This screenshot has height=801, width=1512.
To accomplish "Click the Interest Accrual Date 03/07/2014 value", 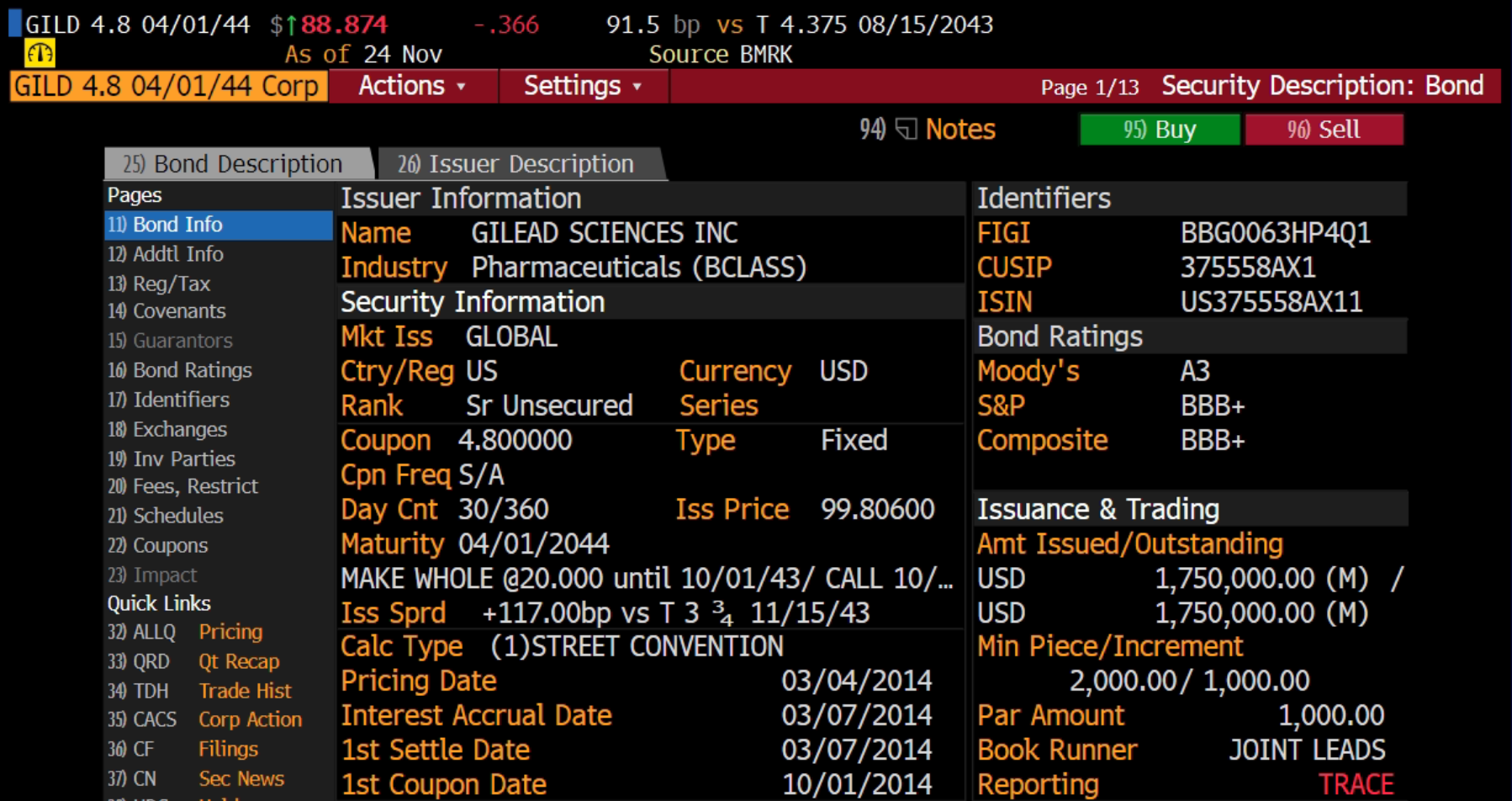I will click(x=856, y=715).
